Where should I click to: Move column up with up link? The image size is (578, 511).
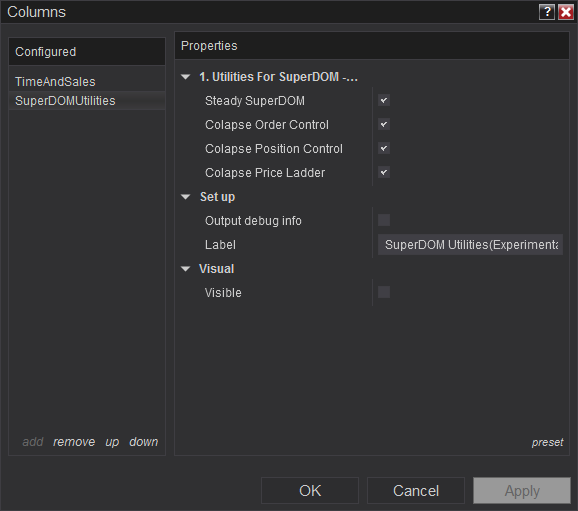point(112,442)
